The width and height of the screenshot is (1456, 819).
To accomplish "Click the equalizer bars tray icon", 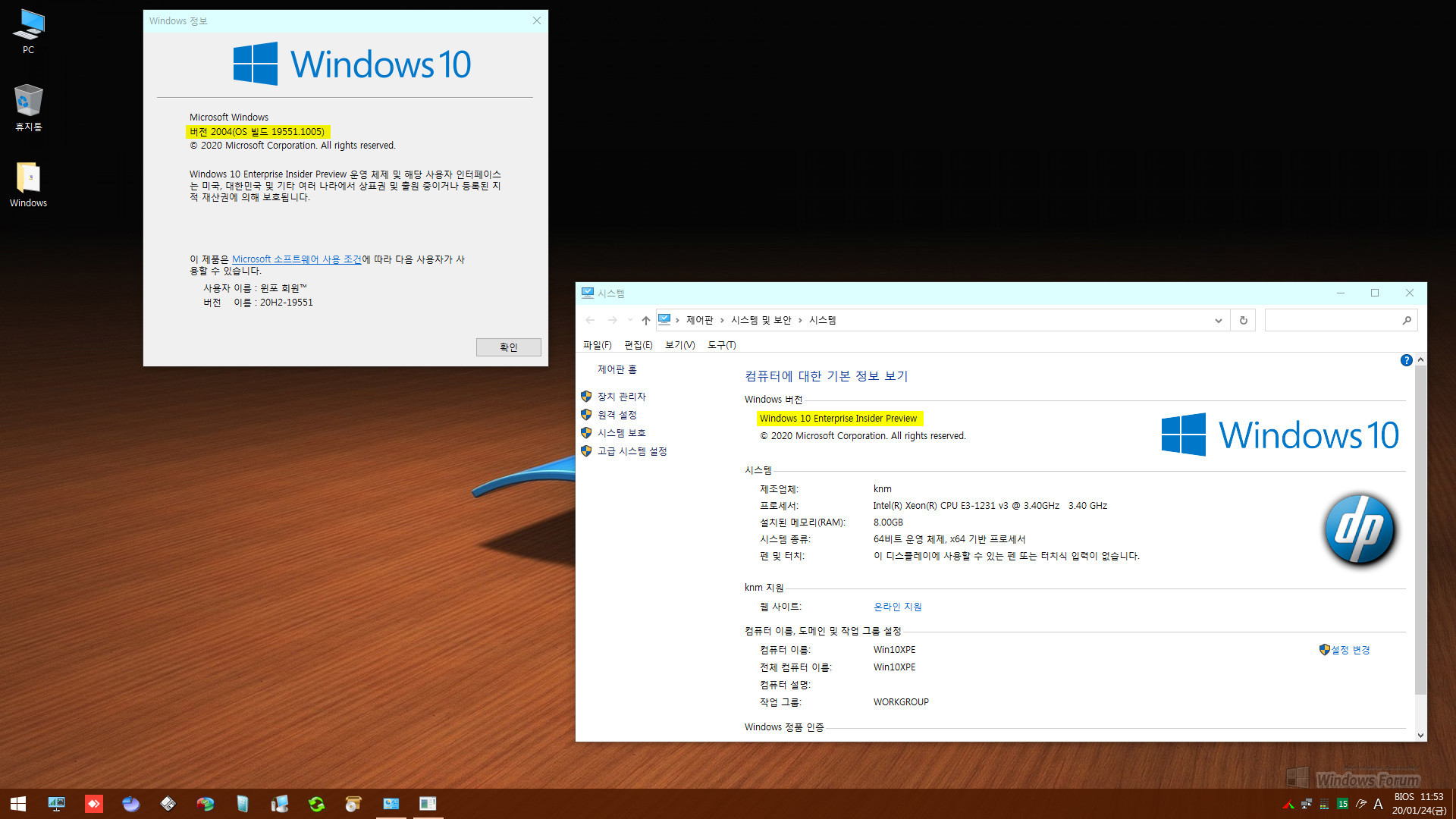I will (x=1324, y=804).
